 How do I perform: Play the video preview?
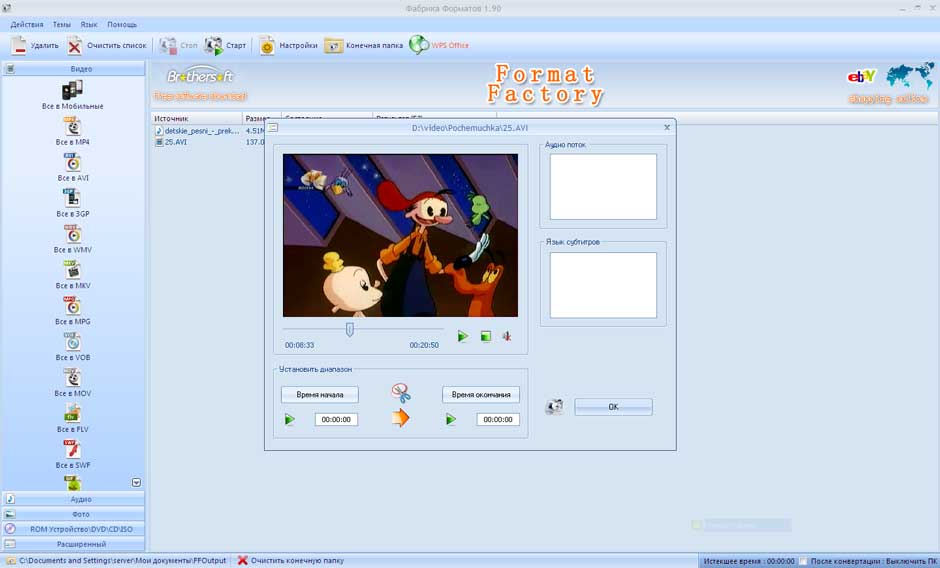(462, 336)
